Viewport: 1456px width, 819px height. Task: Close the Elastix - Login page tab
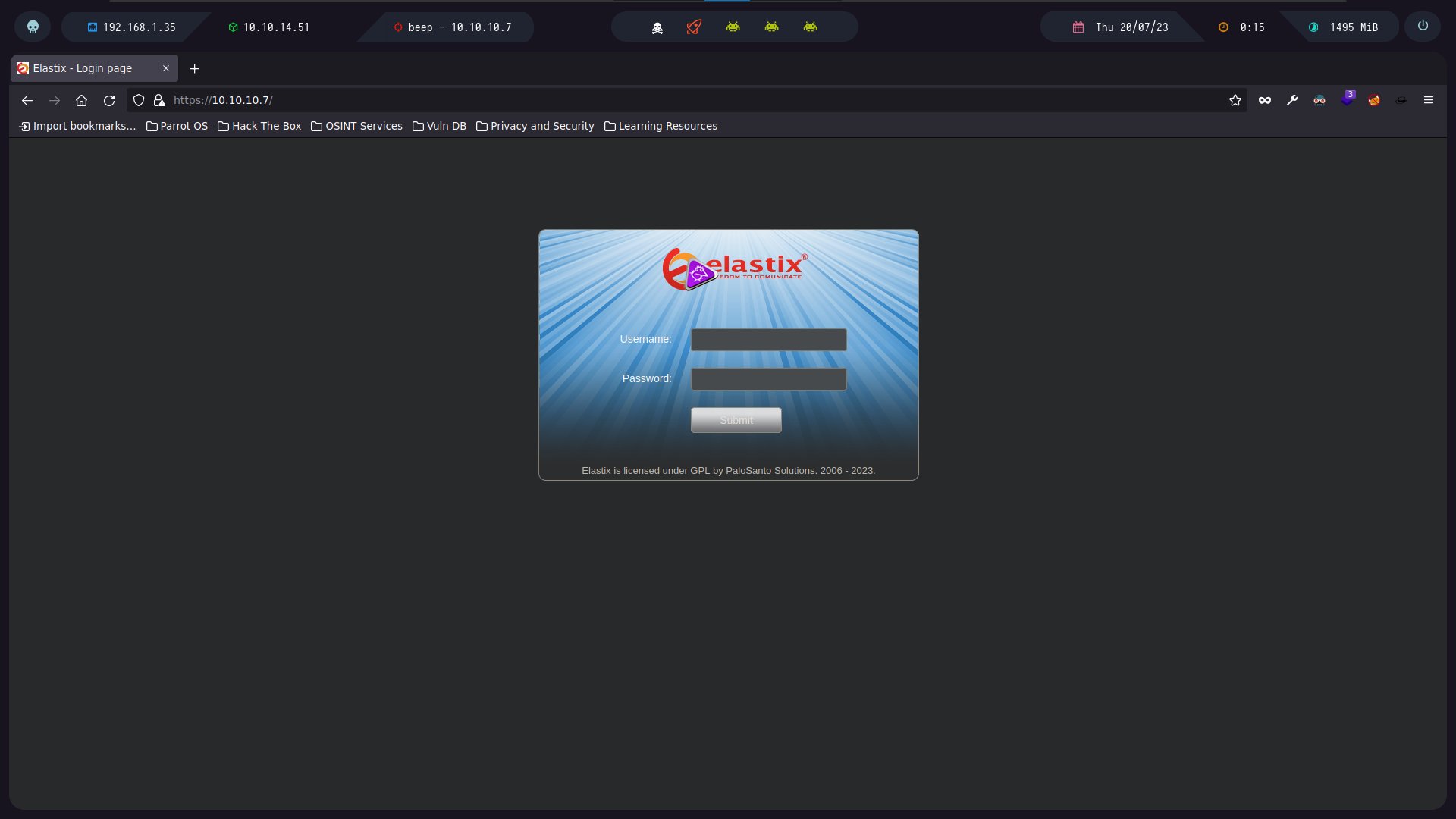point(166,68)
